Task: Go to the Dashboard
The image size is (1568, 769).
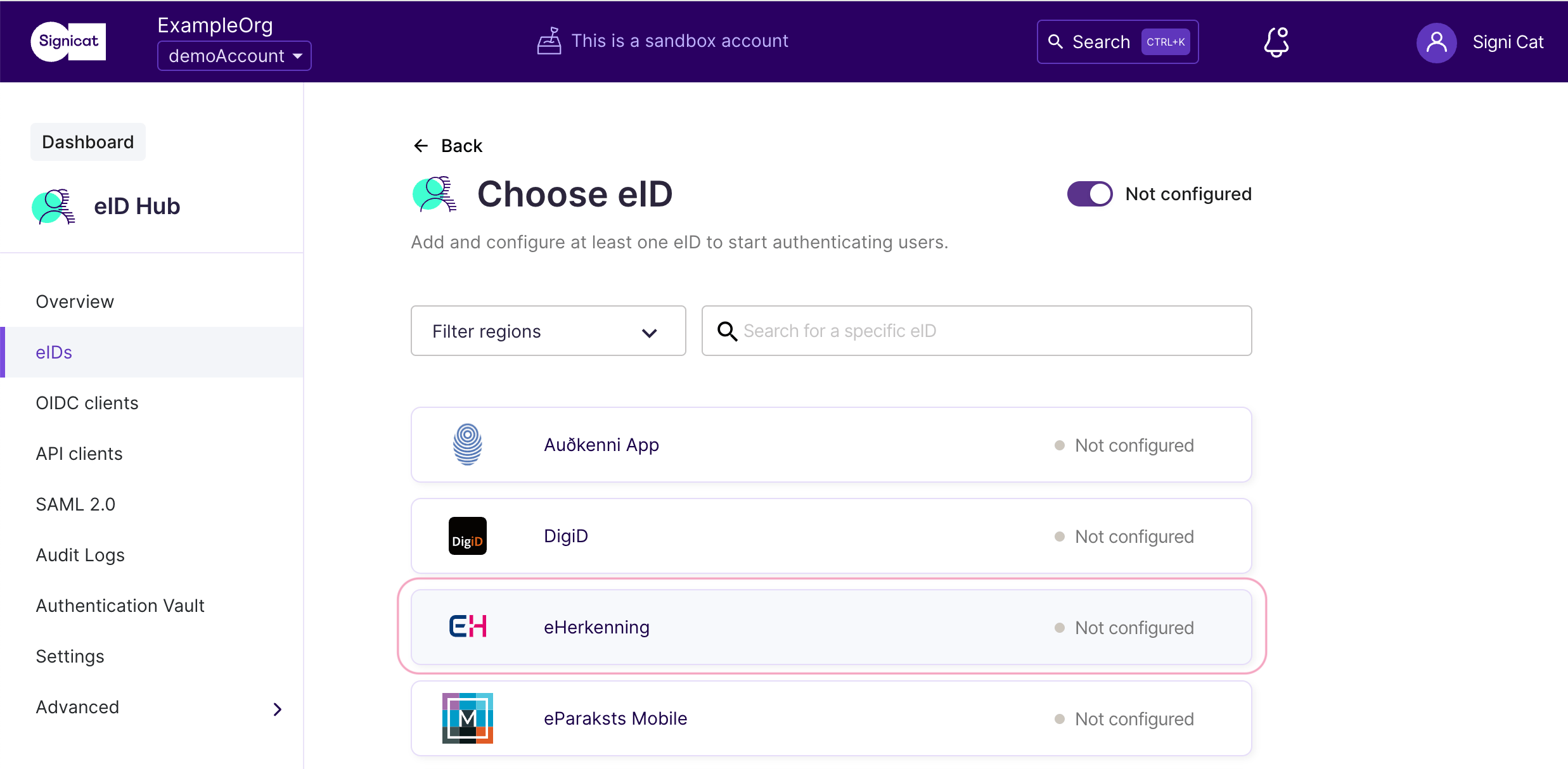Action: [x=87, y=141]
